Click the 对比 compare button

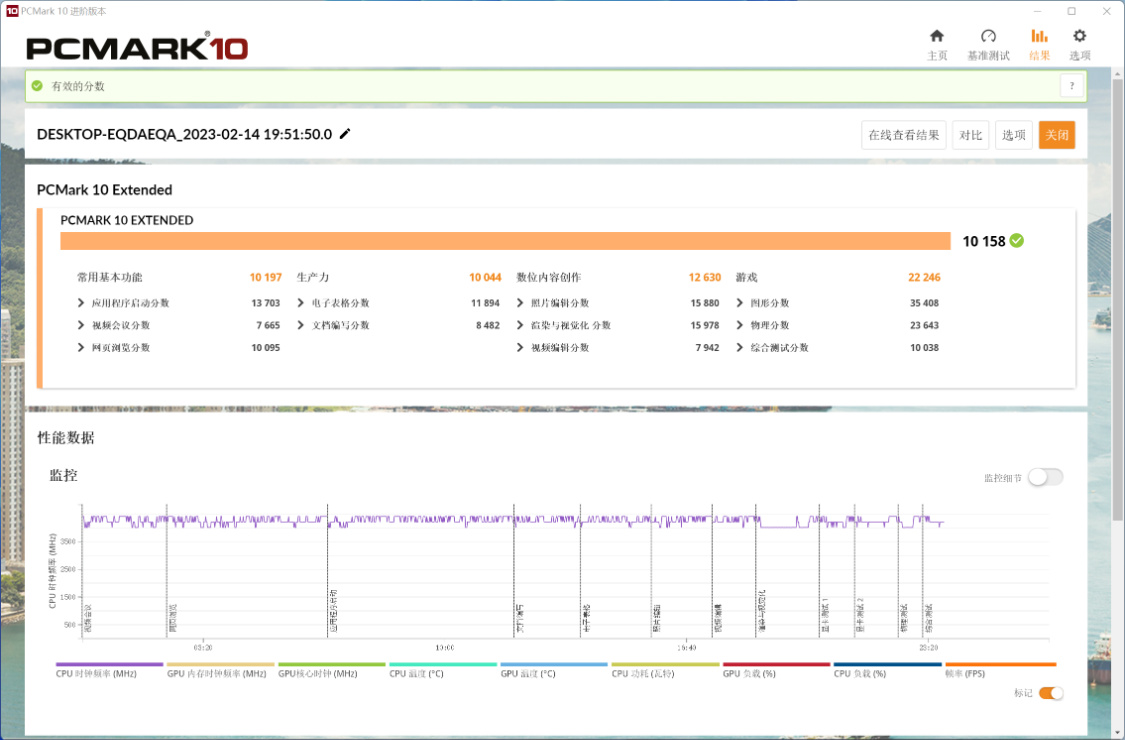coord(970,135)
